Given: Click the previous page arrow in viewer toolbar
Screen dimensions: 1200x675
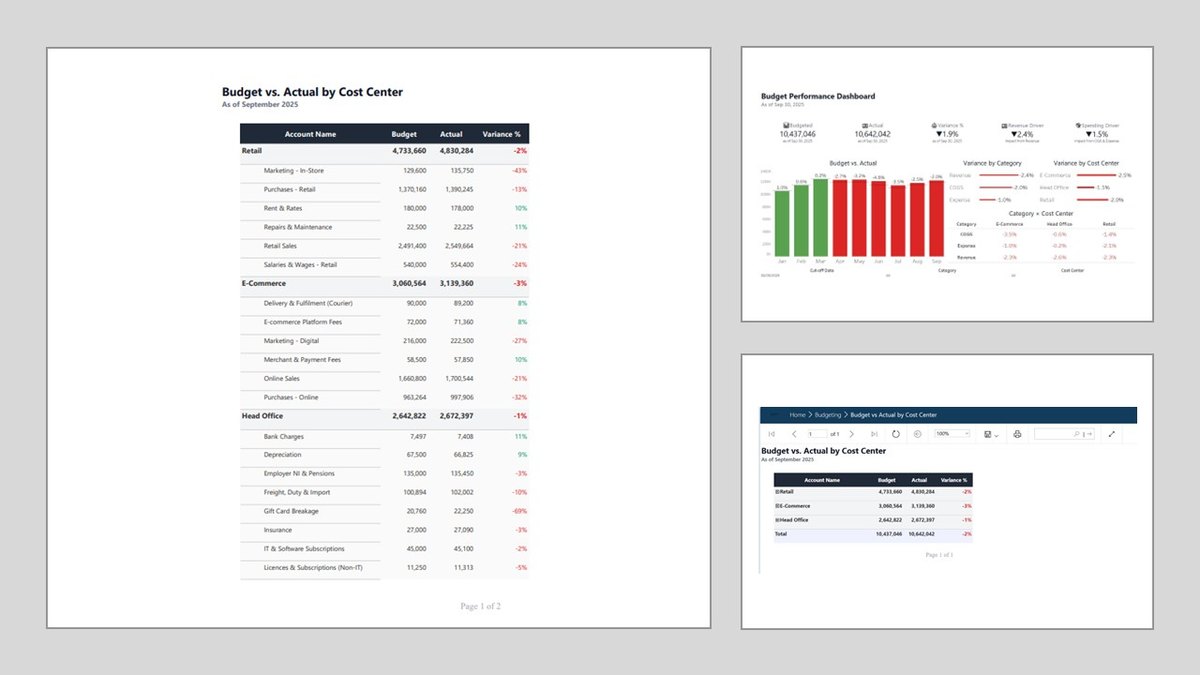Looking at the screenshot, I should pos(794,434).
